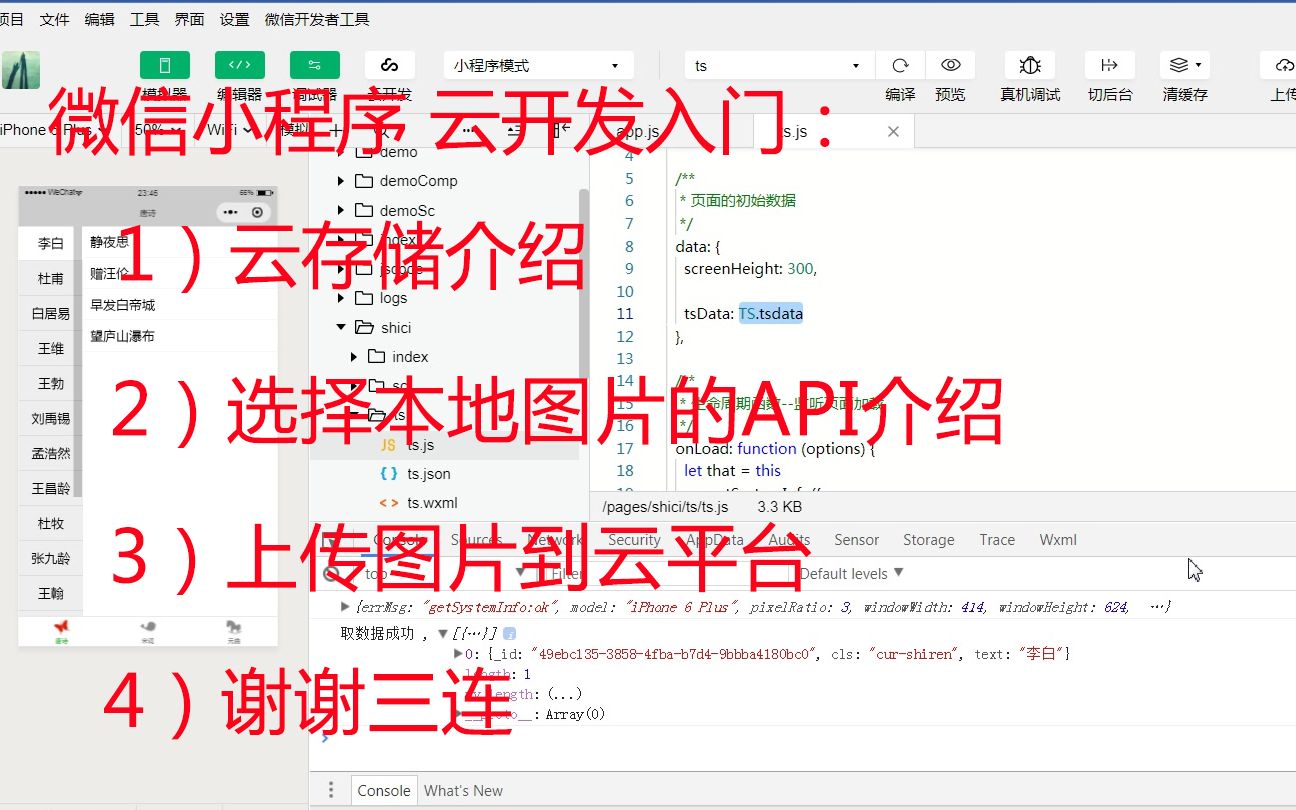Click the switch to background icon
This screenshot has height=810, width=1296.
(x=1109, y=65)
